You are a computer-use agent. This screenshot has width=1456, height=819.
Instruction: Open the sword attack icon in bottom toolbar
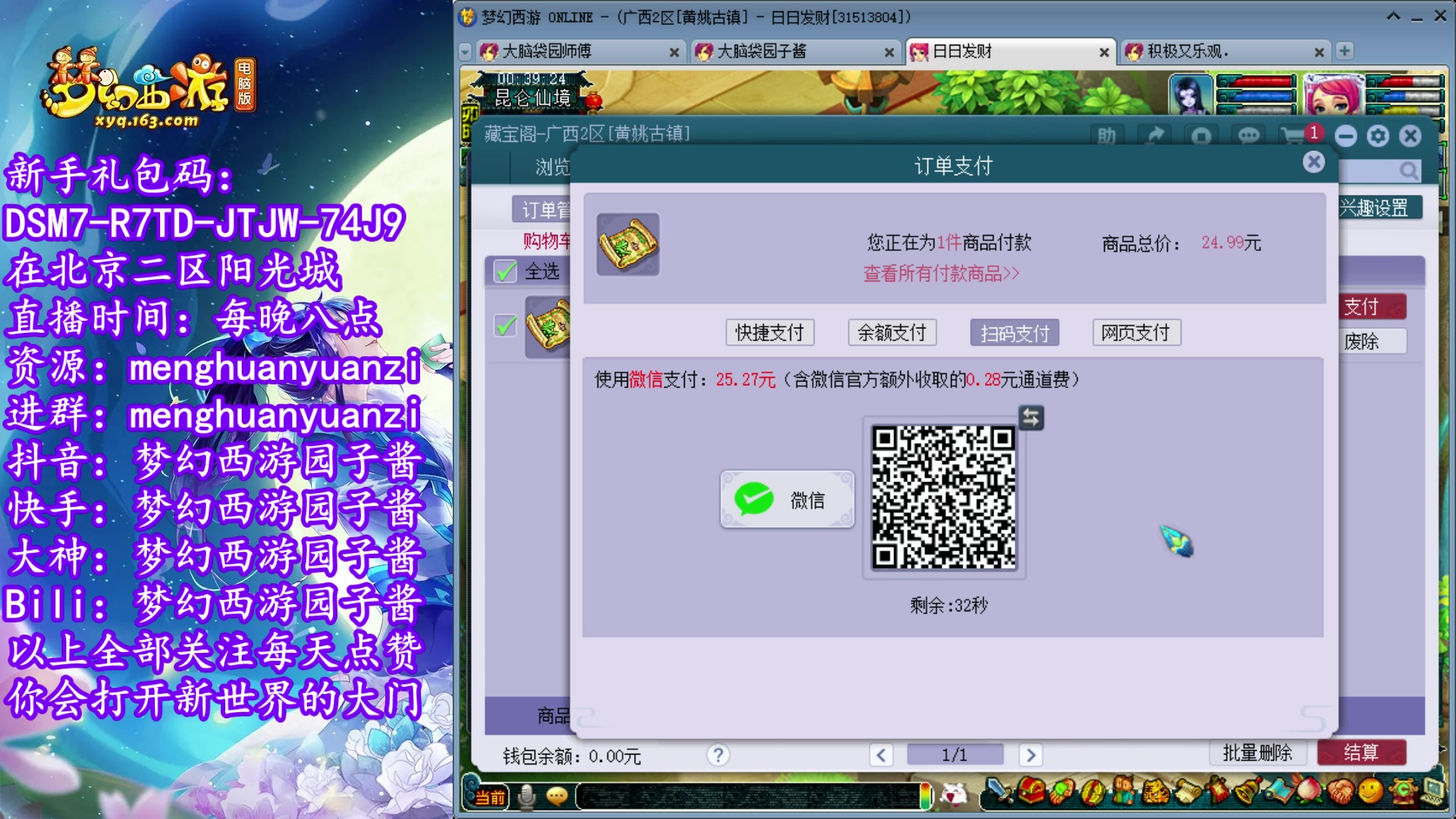(998, 791)
